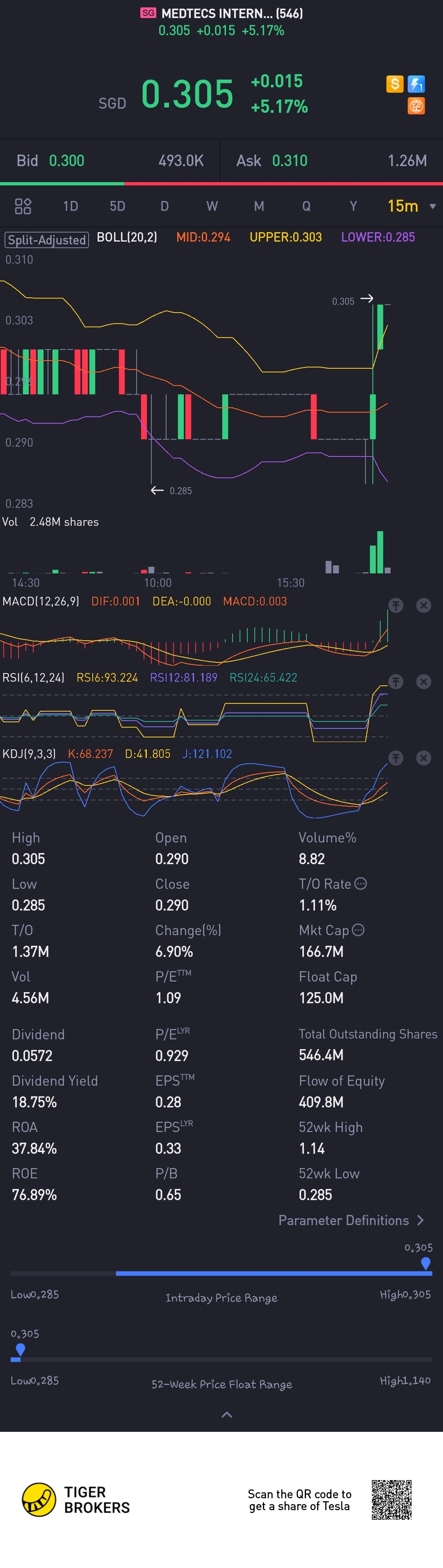Tap the Float Cap 125.0M value
The height and width of the screenshot is (1568, 443).
[321, 997]
